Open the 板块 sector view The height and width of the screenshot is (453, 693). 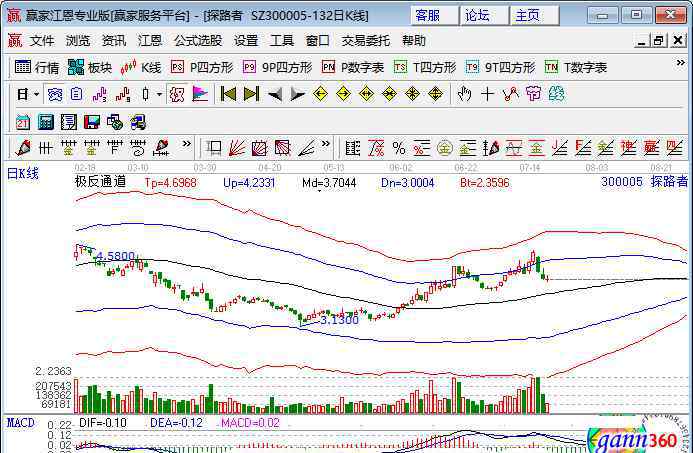pos(90,68)
